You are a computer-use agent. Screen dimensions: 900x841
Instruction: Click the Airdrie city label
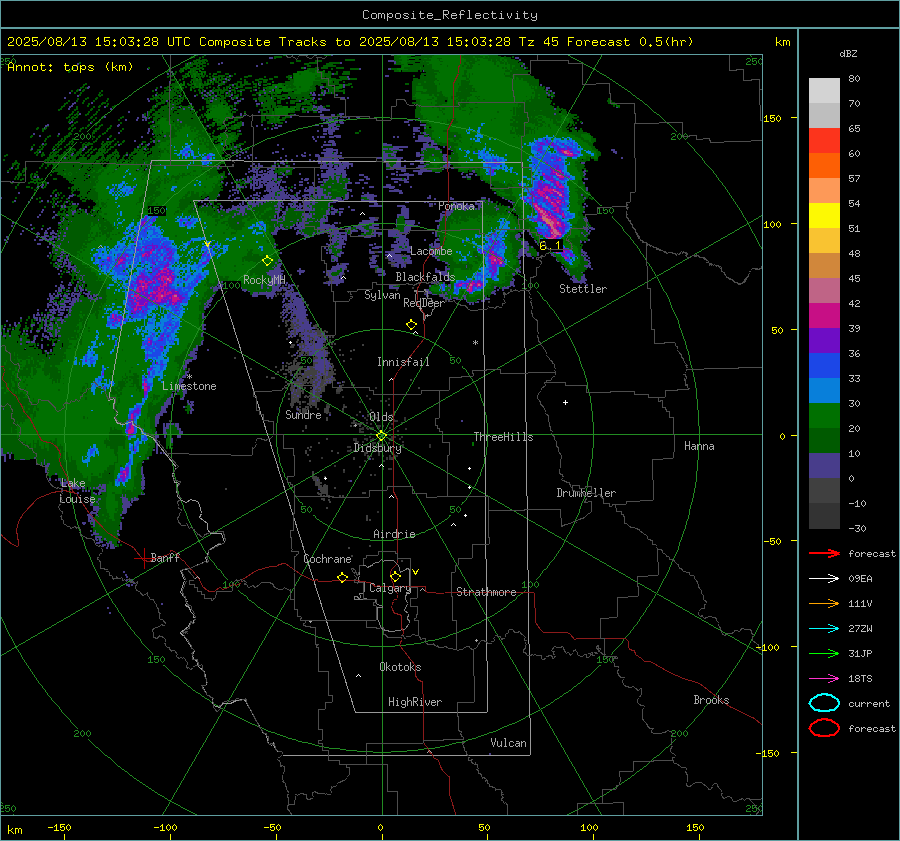click(x=394, y=534)
